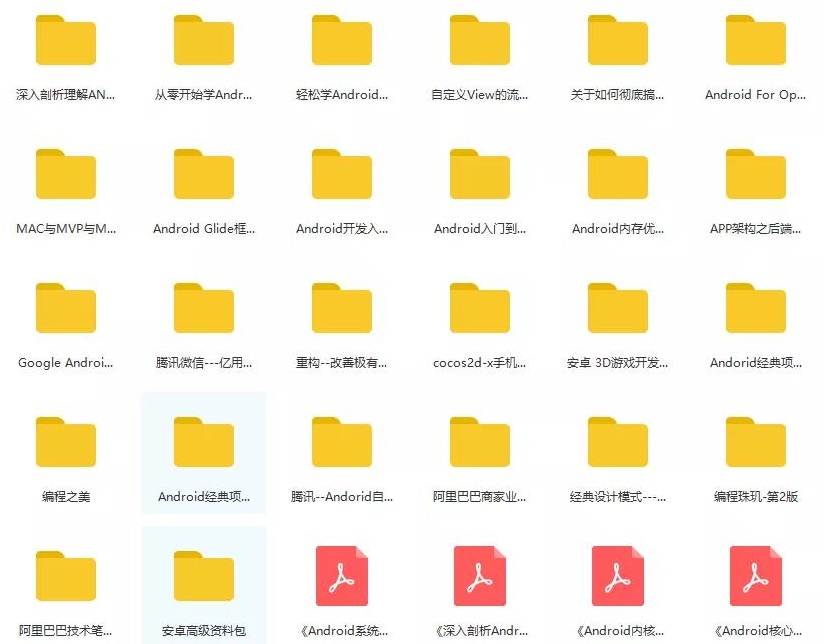
Task: Open the 深入剖析理解AN folder
Action: (65, 39)
